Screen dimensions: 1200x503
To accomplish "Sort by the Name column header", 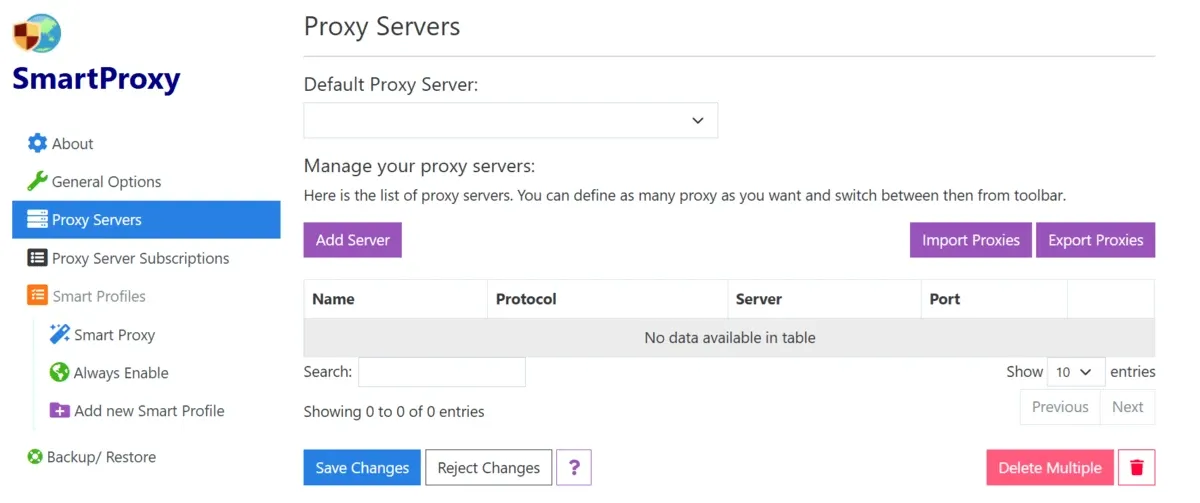I will [x=396, y=299].
